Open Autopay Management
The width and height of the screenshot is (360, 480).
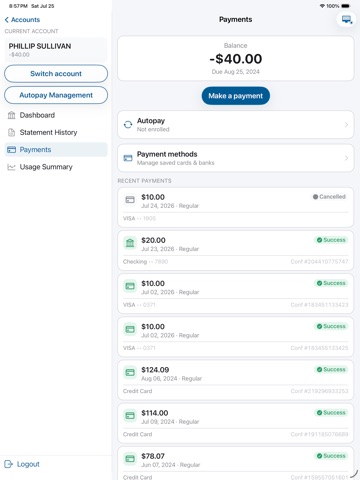click(x=56, y=95)
